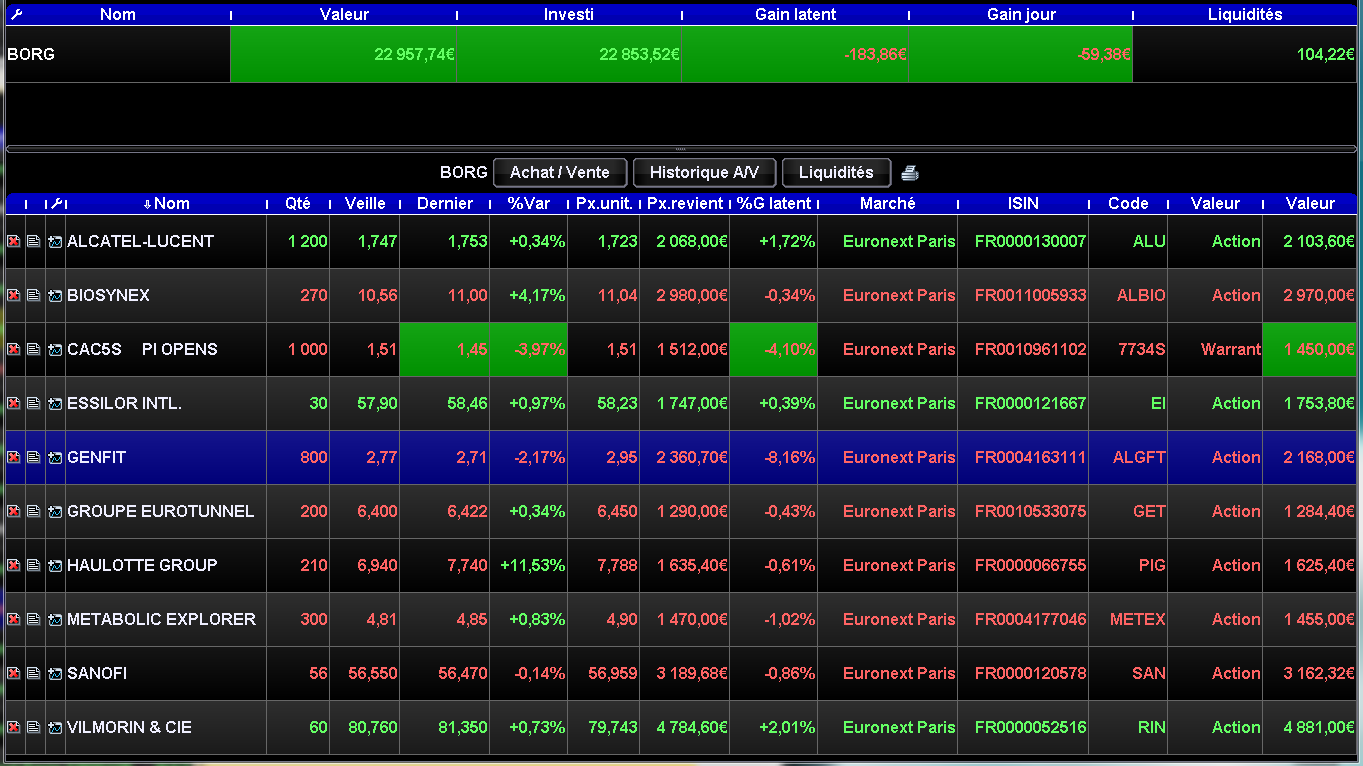Sort by the Dernier column header
The width and height of the screenshot is (1363, 766).
pos(445,203)
